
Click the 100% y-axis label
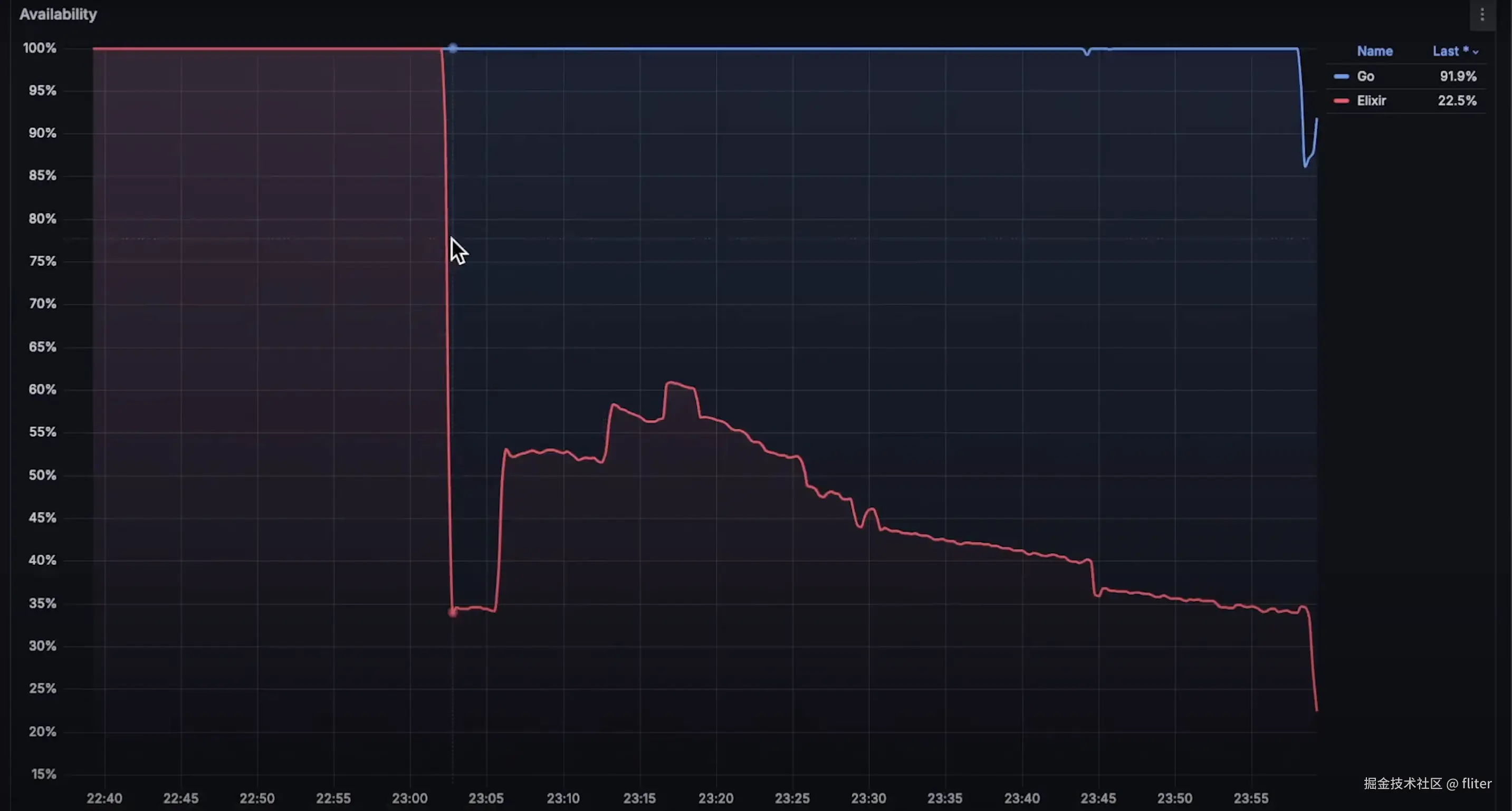pos(40,48)
